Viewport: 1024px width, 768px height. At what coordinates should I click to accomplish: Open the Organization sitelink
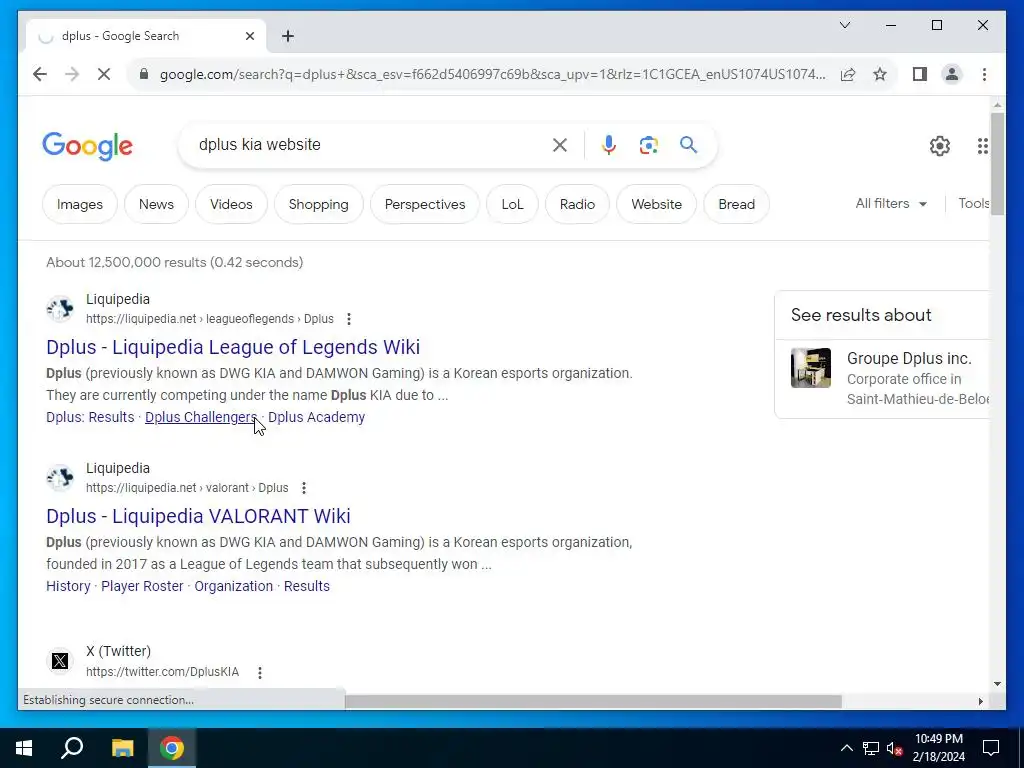point(234,586)
